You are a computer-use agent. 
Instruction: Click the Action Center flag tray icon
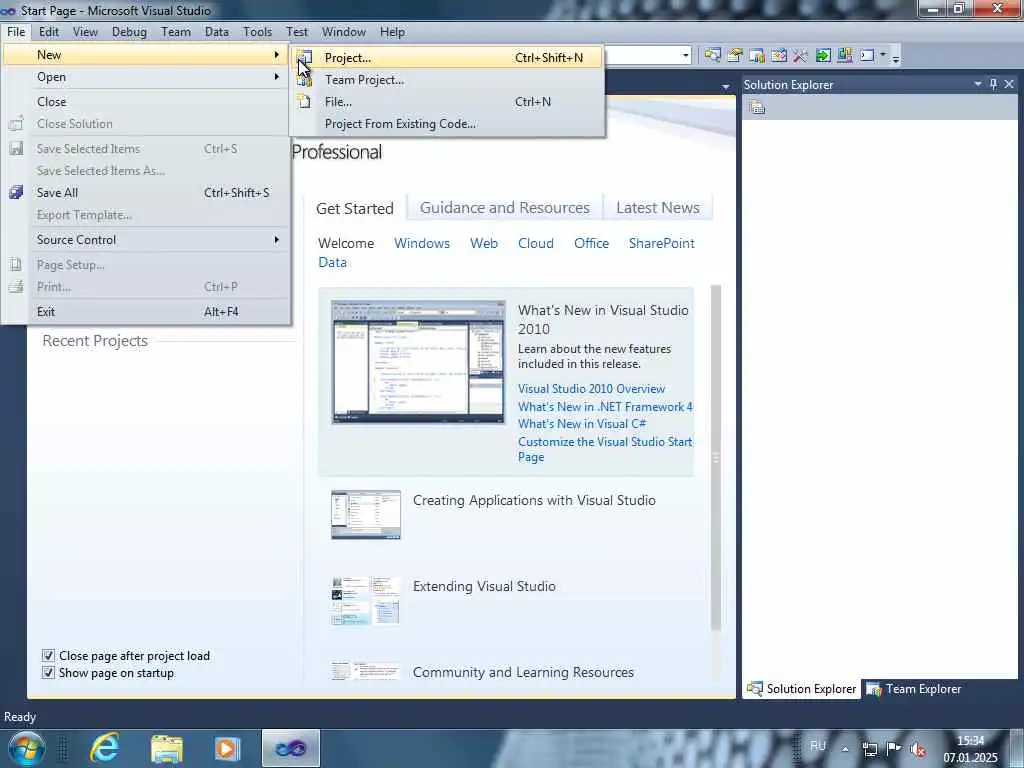click(893, 748)
